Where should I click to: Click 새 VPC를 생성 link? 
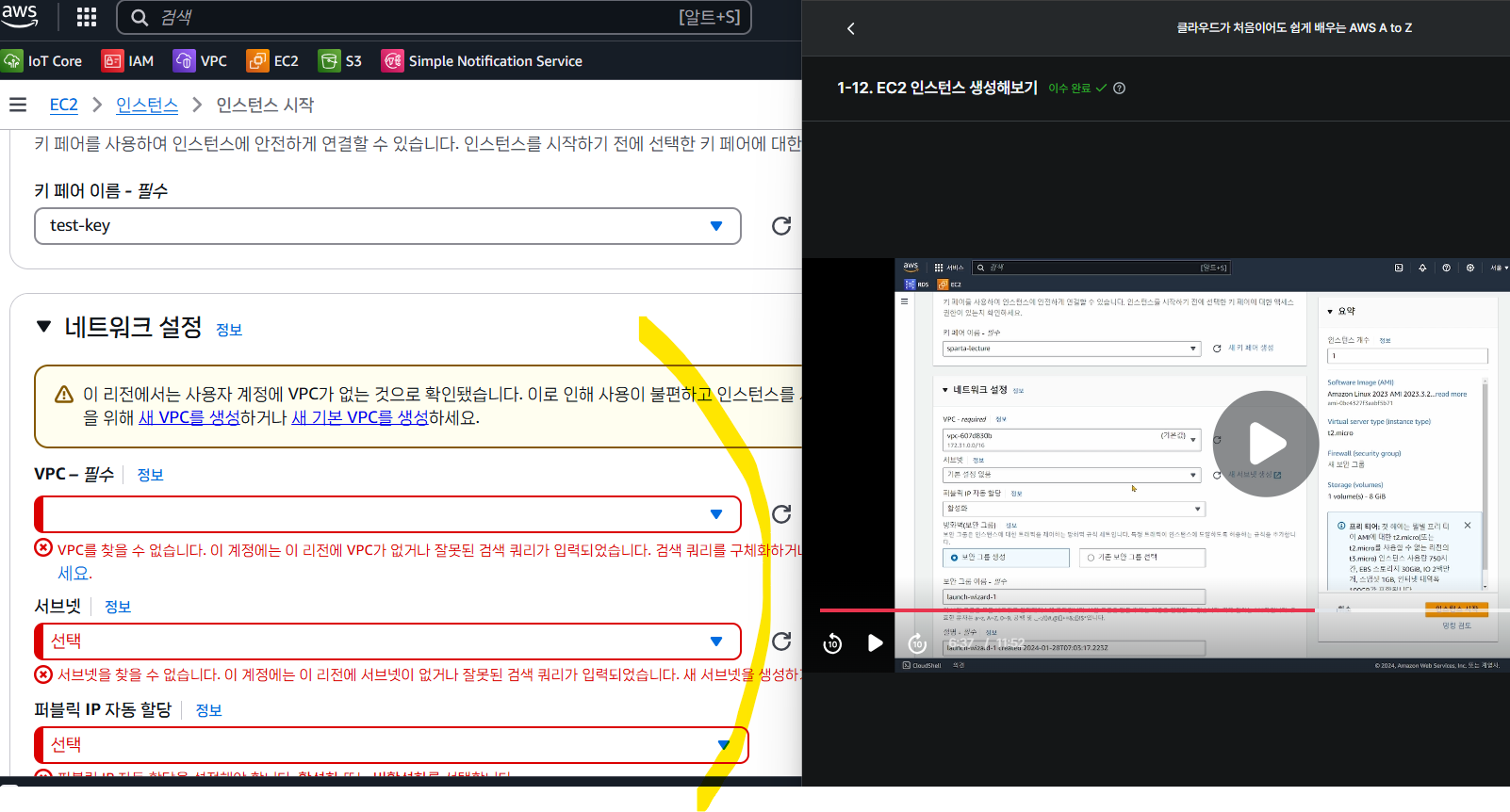[189, 417]
